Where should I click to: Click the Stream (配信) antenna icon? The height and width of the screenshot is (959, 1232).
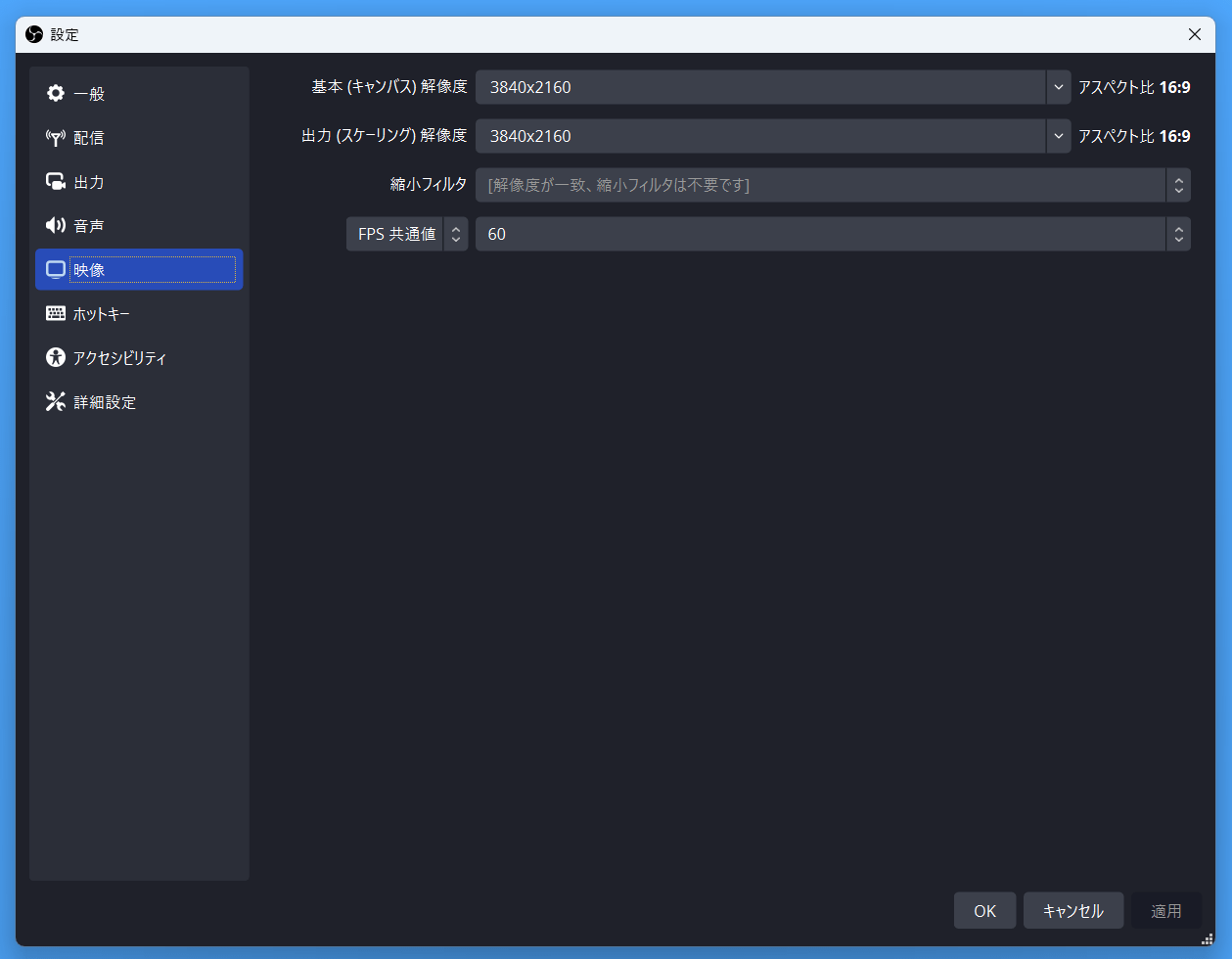coord(56,138)
